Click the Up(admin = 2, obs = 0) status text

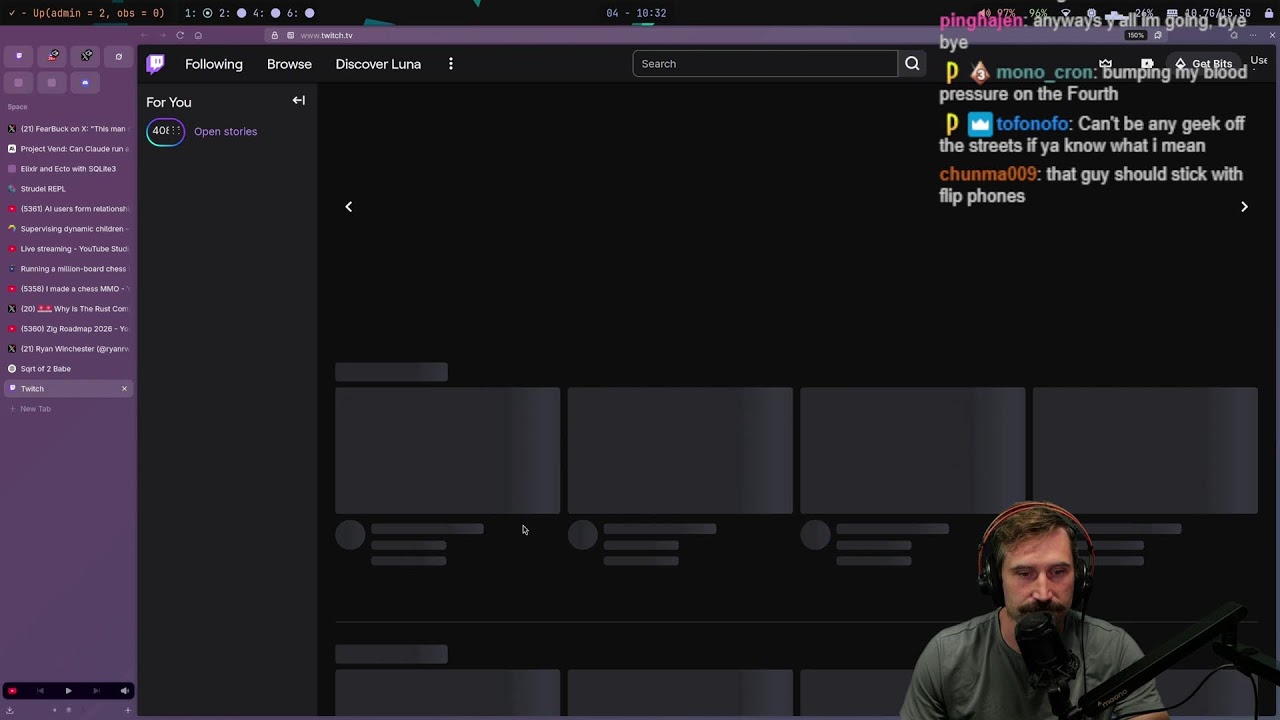98,13
